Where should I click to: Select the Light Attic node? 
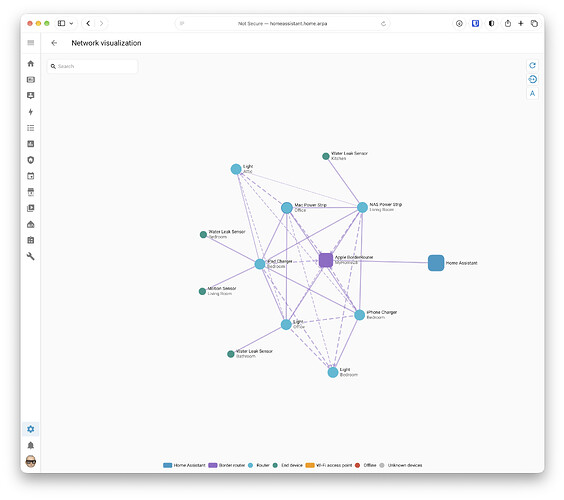tap(236, 169)
